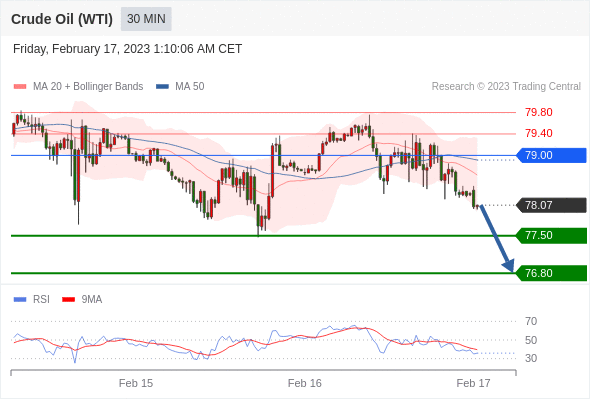Click the 79.80 red resistance label

coord(538,112)
